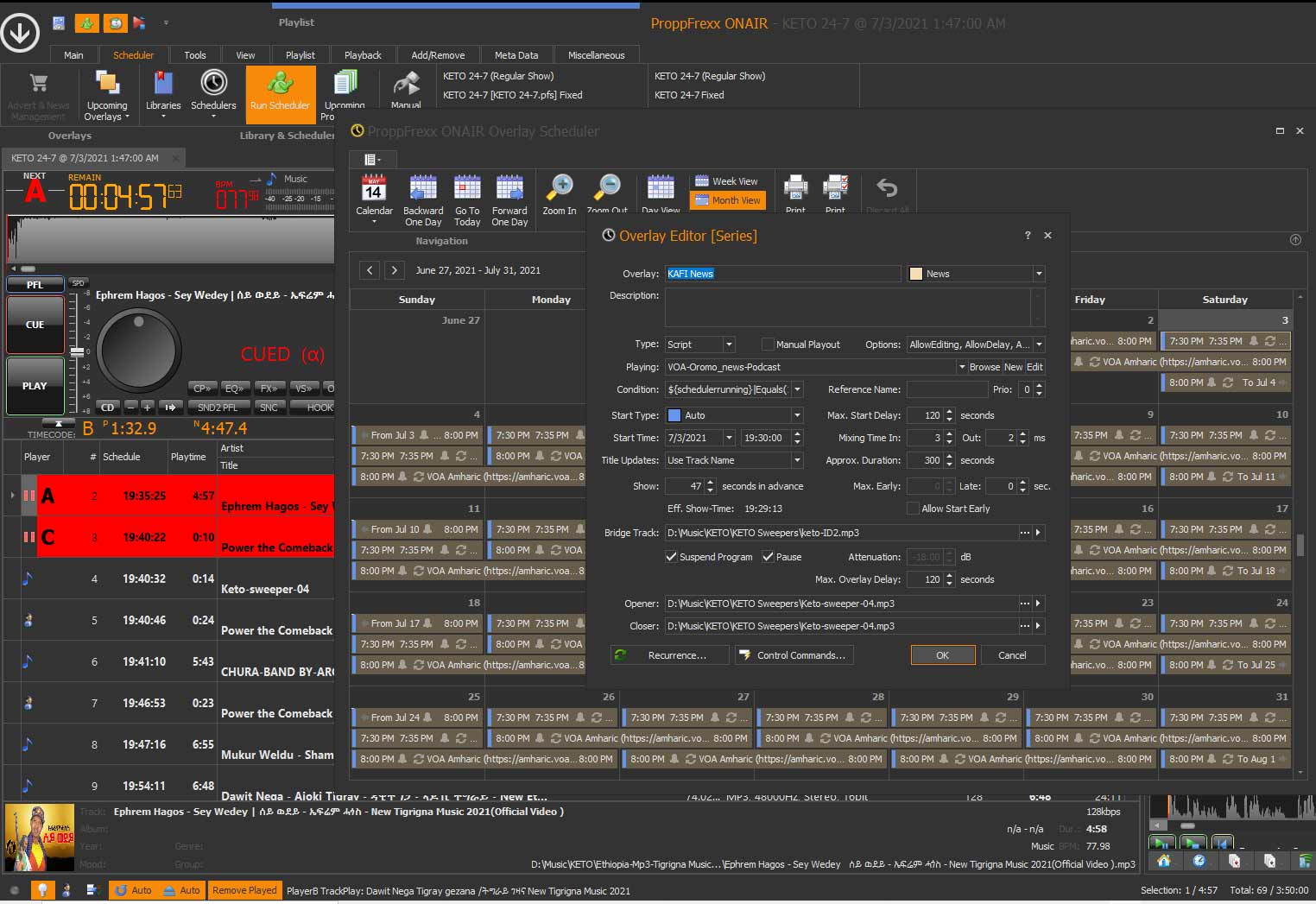This screenshot has height=904, width=1316.
Task: Open FX» panel on the player
Action: click(269, 389)
